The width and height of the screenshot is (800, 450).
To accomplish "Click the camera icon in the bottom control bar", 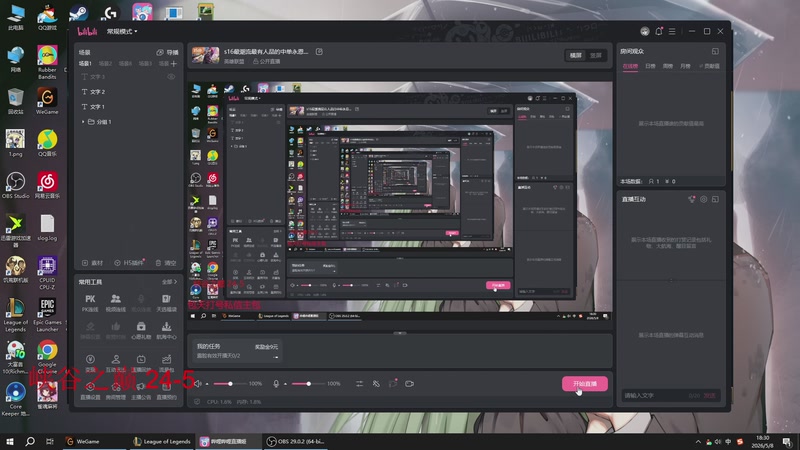I will pos(409,384).
